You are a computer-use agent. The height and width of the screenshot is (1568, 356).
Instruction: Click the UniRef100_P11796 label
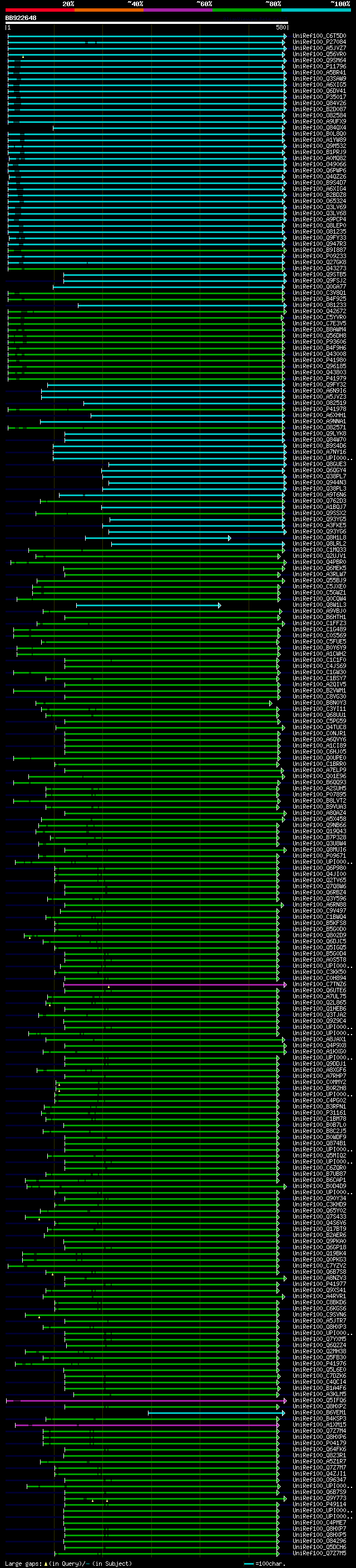[319, 66]
